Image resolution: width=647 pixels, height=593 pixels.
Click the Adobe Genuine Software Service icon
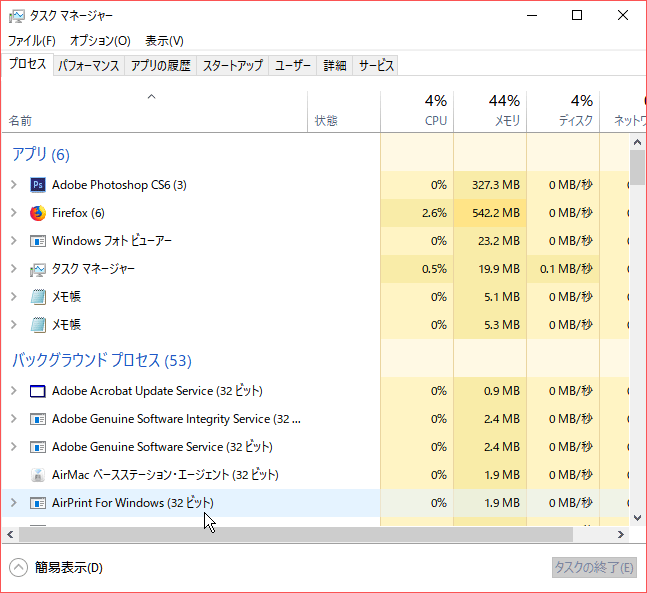tap(38, 447)
